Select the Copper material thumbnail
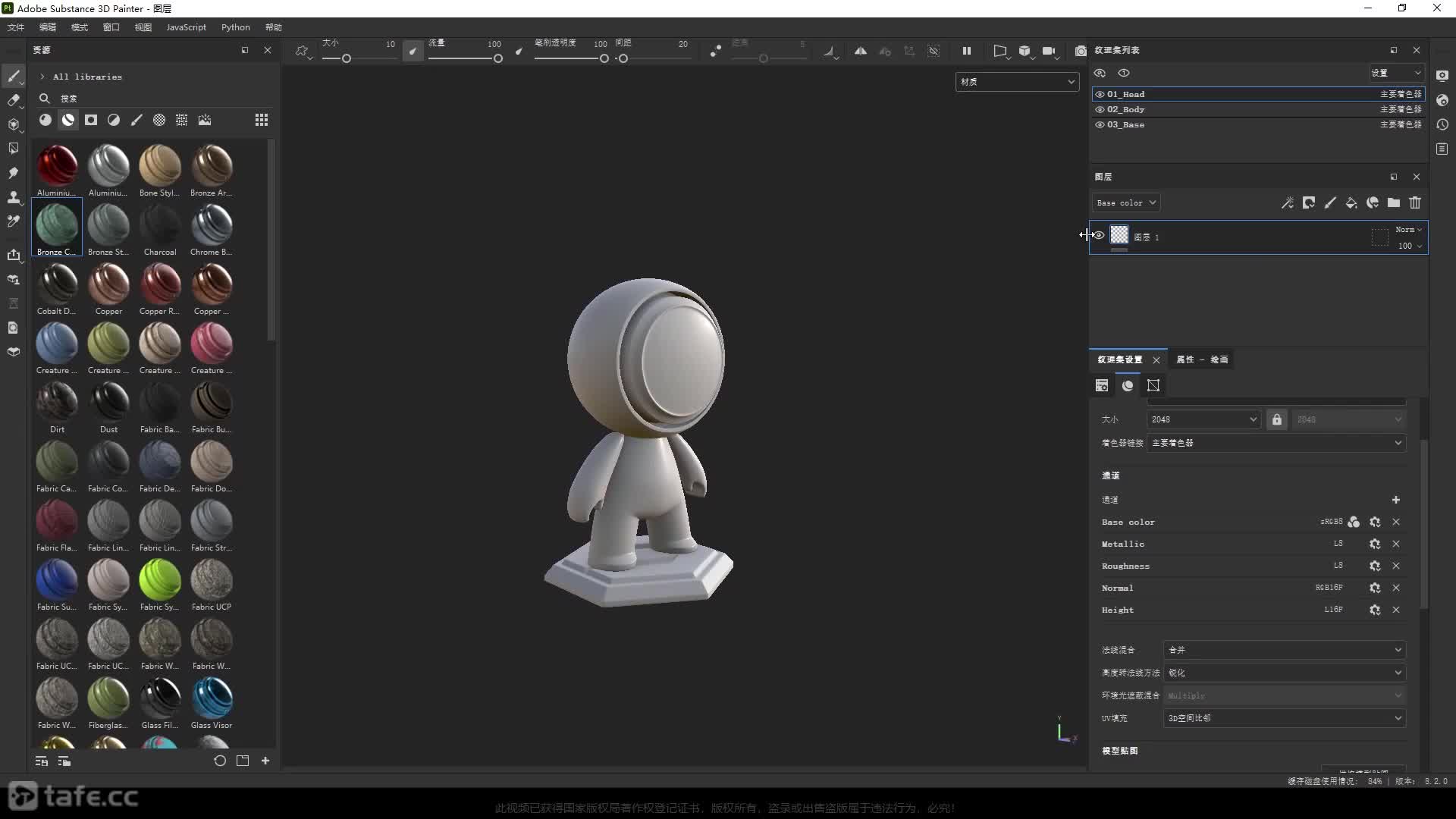Viewport: 1456px width, 819px height. pyautogui.click(x=108, y=289)
